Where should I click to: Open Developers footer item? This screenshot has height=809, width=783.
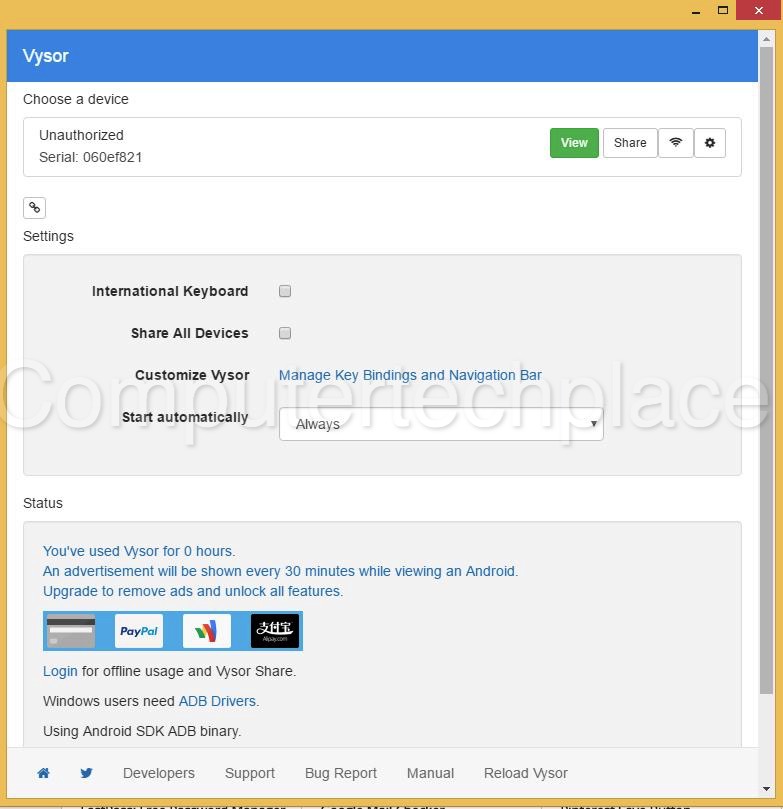[x=159, y=773]
